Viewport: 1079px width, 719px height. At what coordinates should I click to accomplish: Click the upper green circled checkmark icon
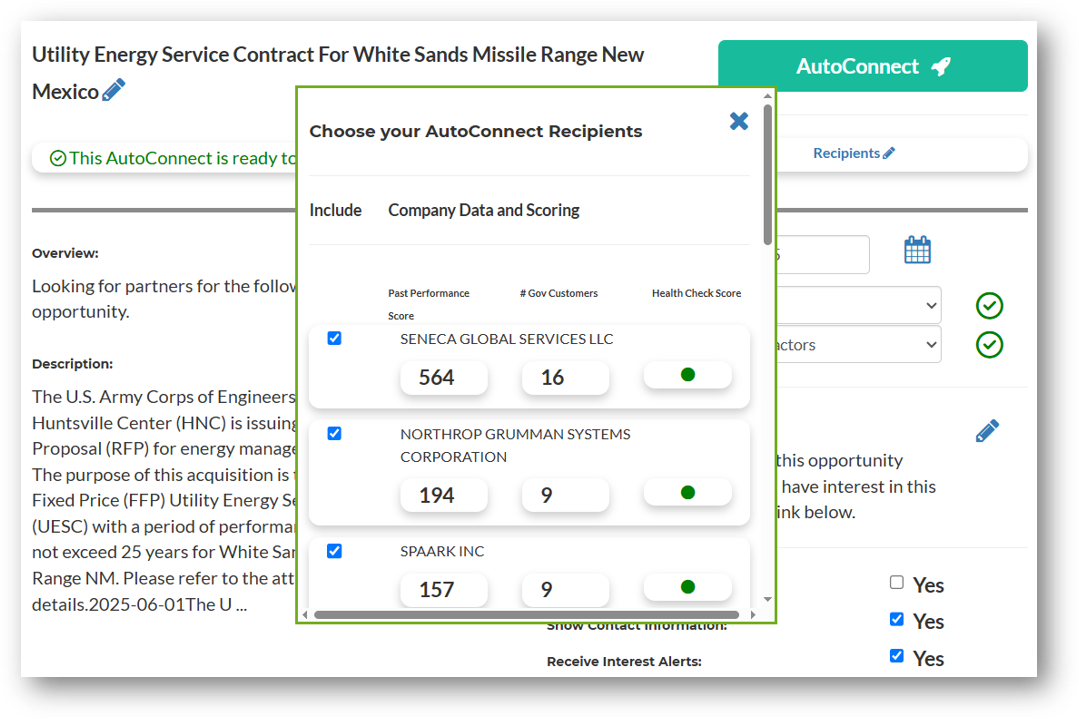pos(990,305)
